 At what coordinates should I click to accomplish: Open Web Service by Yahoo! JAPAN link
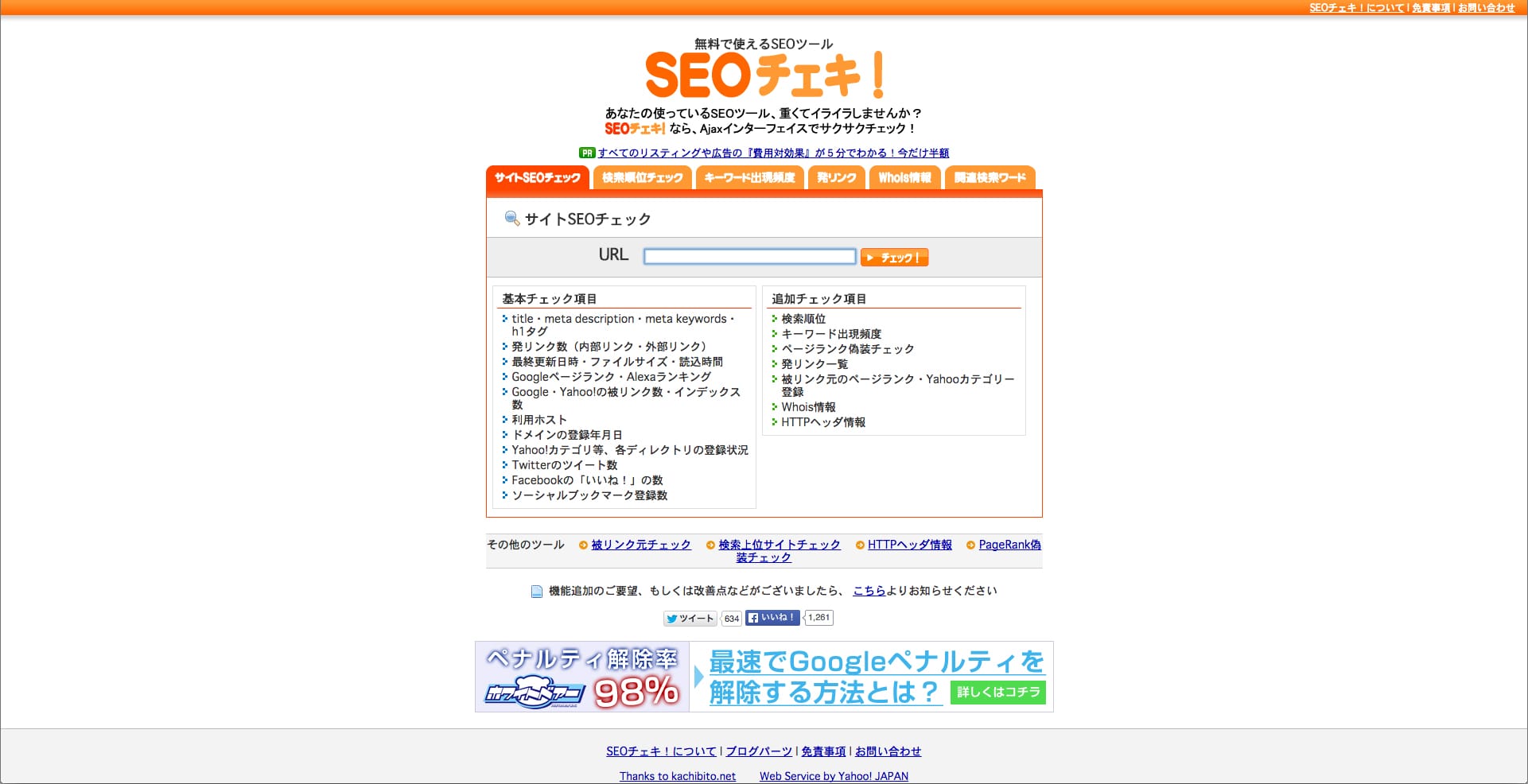click(x=834, y=776)
